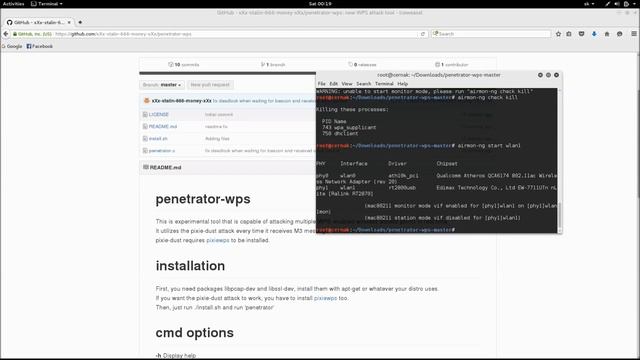640x360 pixels.
Task: Open install.sh file
Action: coord(158,139)
